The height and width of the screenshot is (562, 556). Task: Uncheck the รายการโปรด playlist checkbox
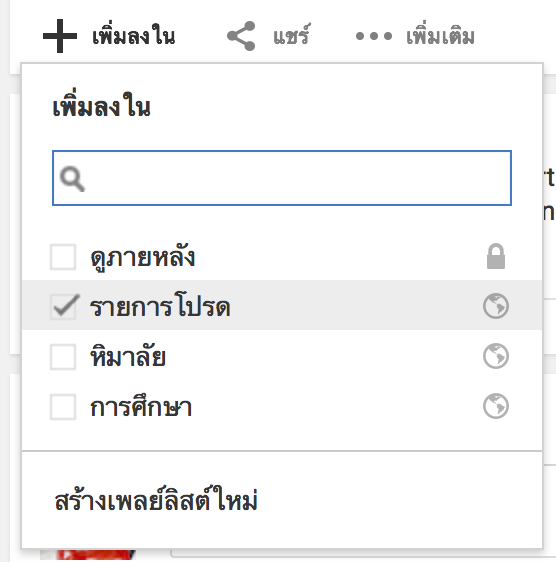[63, 306]
